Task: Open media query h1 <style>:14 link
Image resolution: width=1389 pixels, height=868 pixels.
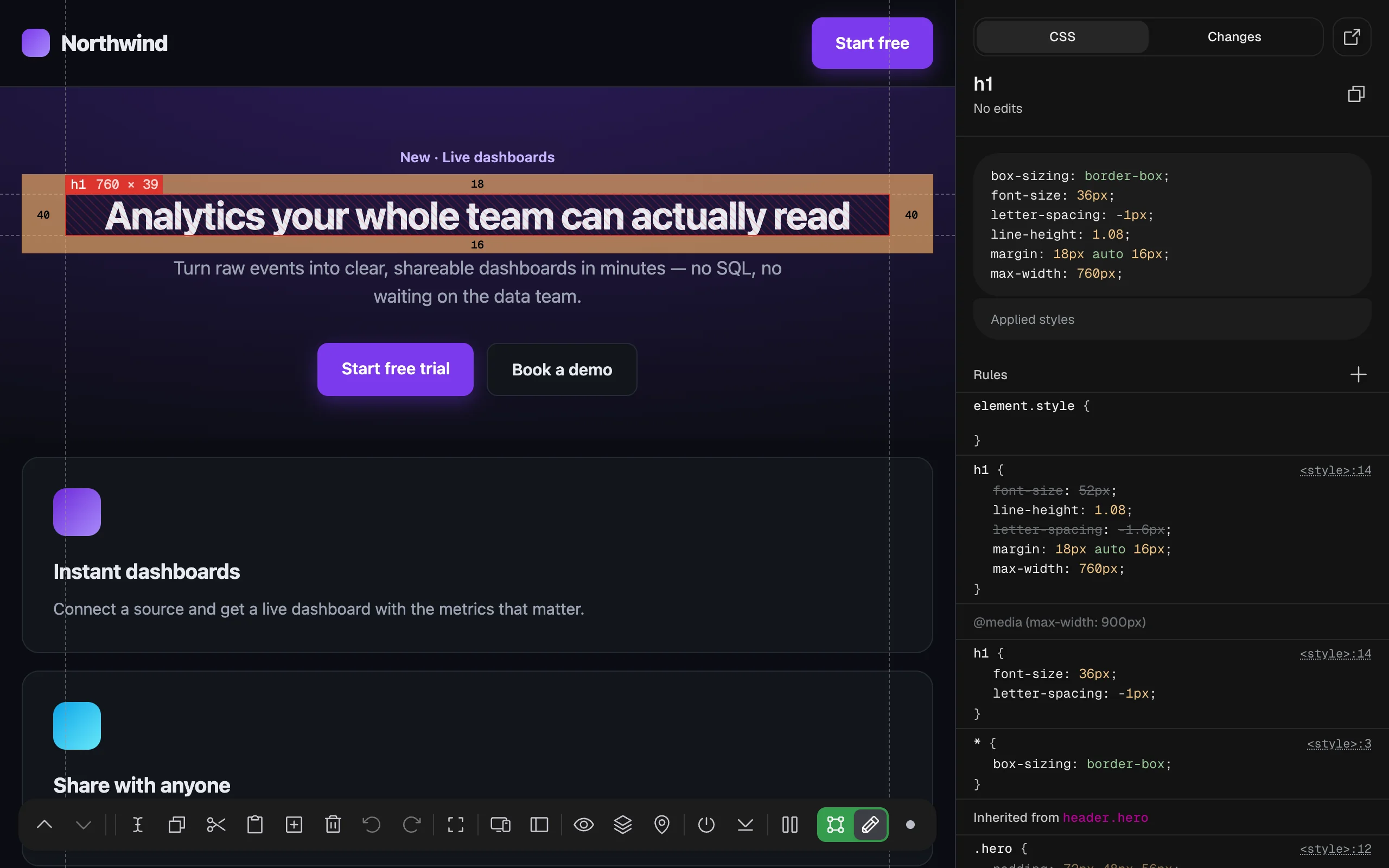Action: coord(1335,653)
